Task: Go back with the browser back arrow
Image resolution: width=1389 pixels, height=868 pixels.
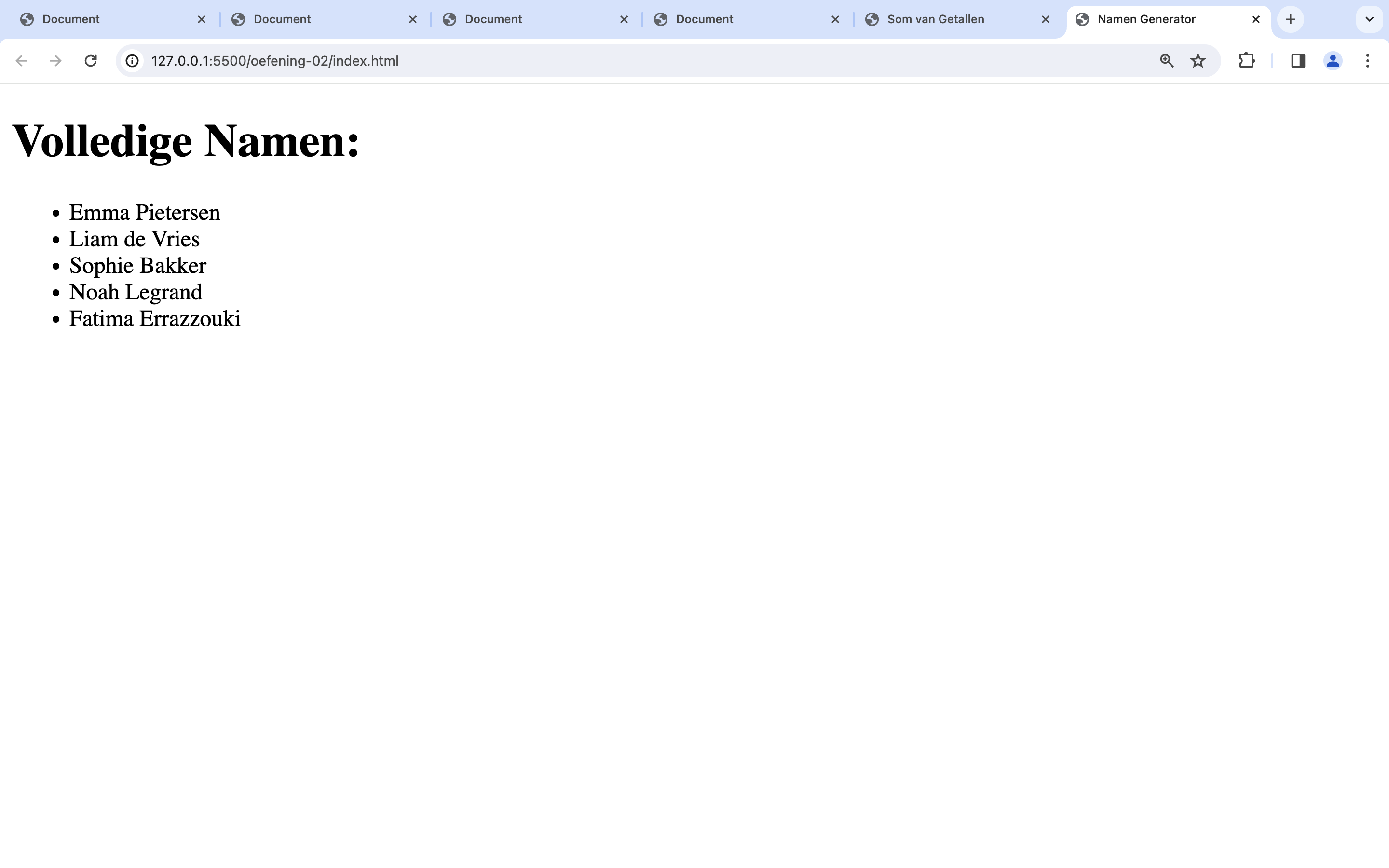Action: 21,61
